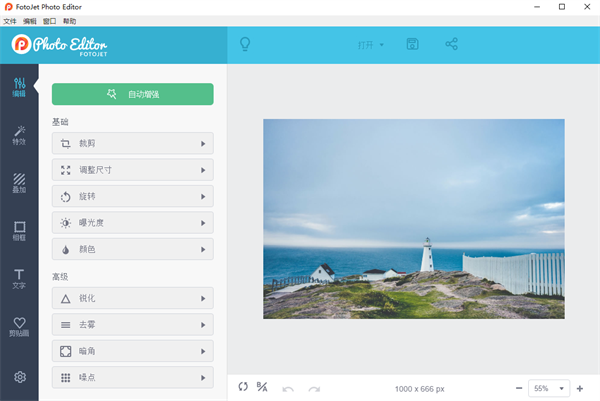Image resolution: width=600 pixels, height=401 pixels.
Task: Open the 帮助 menu
Action: click(69, 20)
